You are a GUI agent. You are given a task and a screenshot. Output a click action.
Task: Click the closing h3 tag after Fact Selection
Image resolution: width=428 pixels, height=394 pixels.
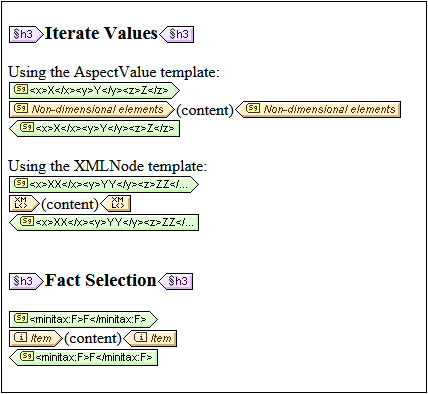(x=176, y=281)
